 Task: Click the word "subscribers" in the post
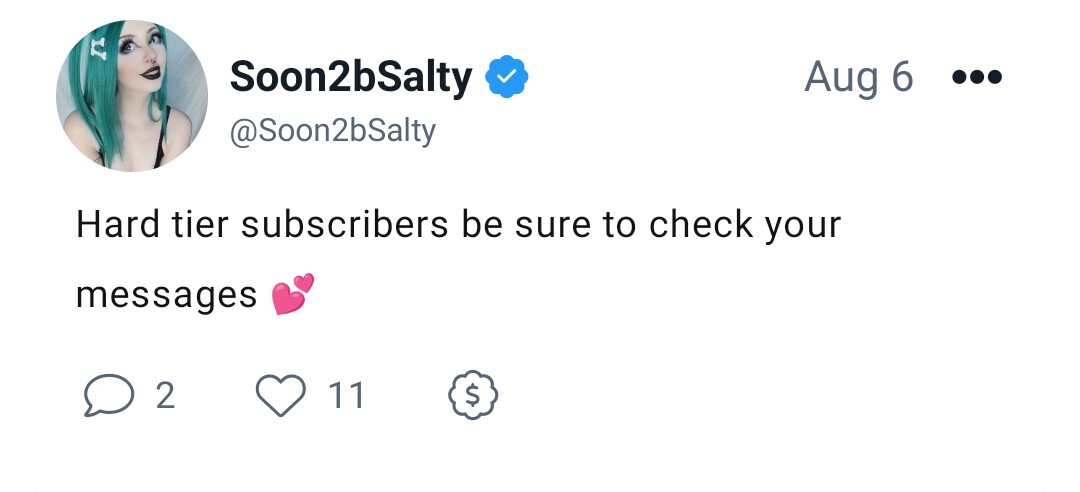pos(344,225)
